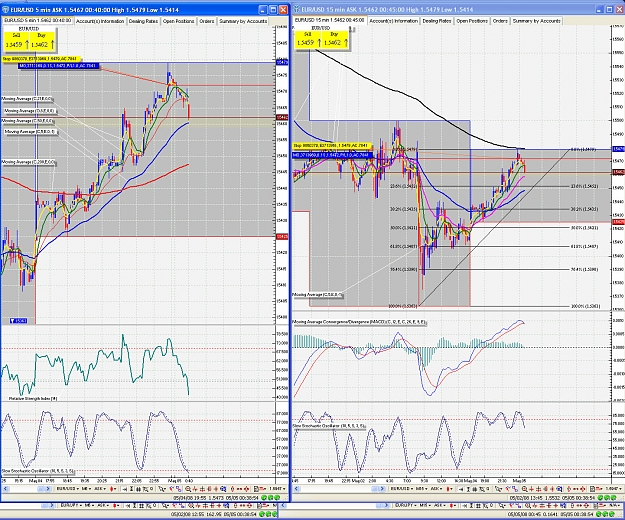
Task: Open EUR/JPY symbol dropdown in bottom-left window
Action: click(73, 505)
